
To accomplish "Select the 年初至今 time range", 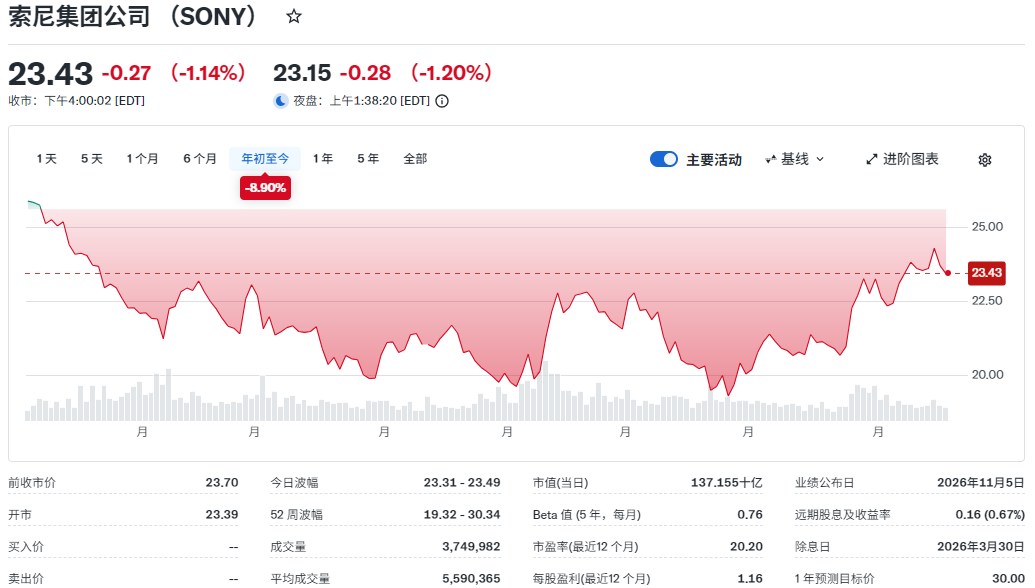I will click(265, 158).
